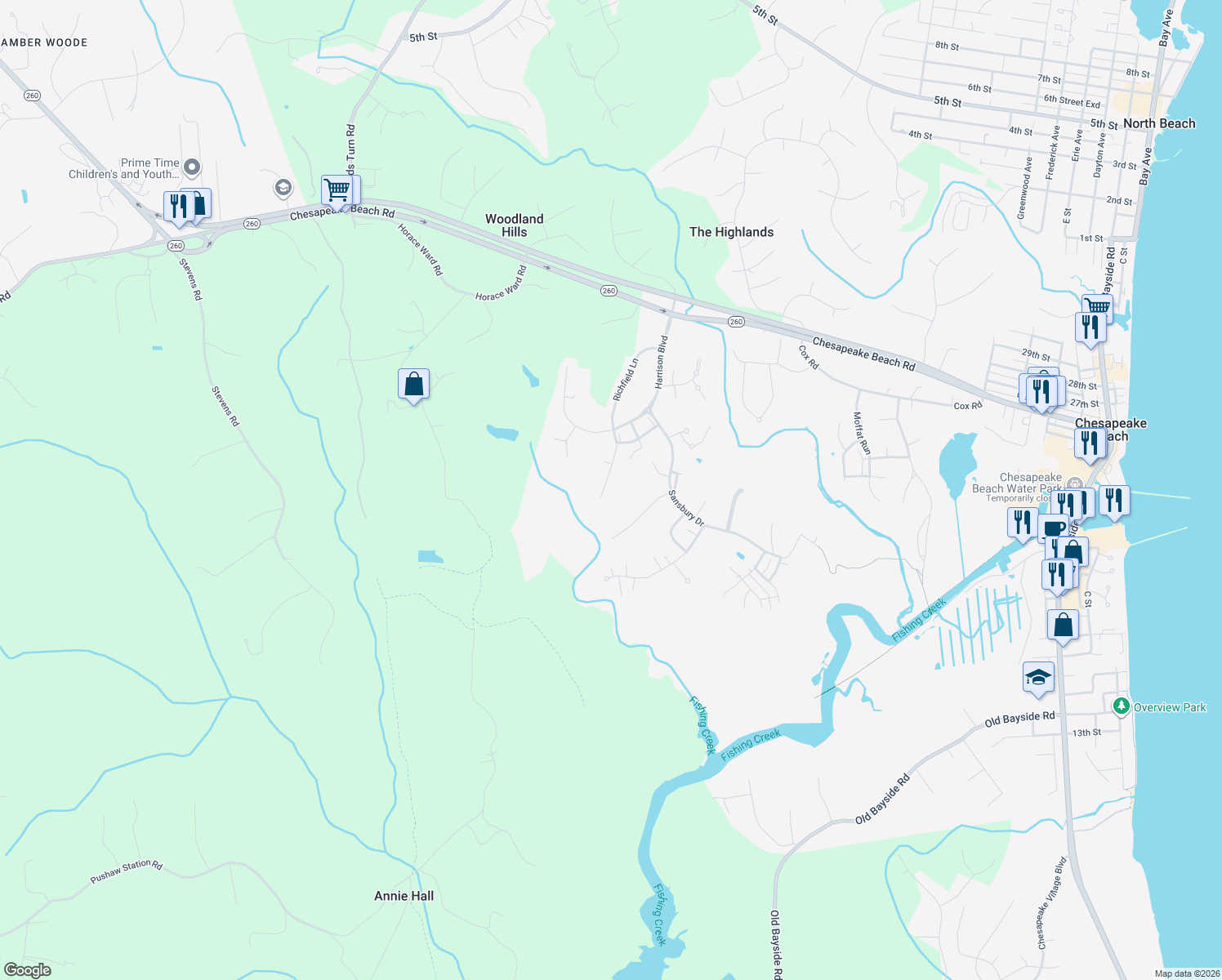Select the graduation cap marker near Prime Time school
Image resolution: width=1222 pixels, height=980 pixels.
coord(283,186)
